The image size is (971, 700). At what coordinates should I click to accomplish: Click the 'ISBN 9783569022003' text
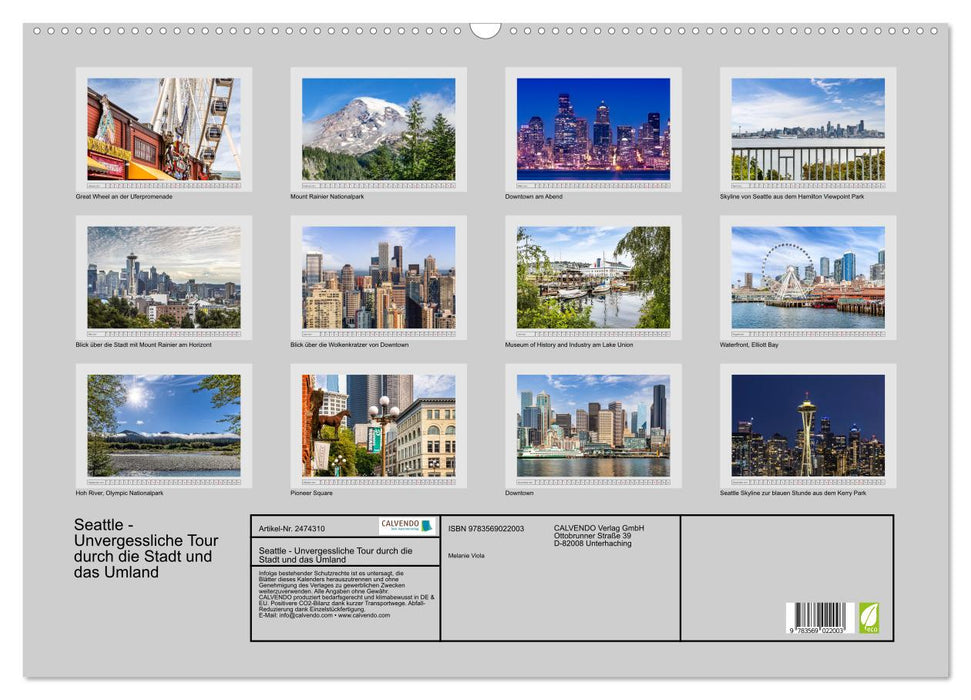click(486, 528)
